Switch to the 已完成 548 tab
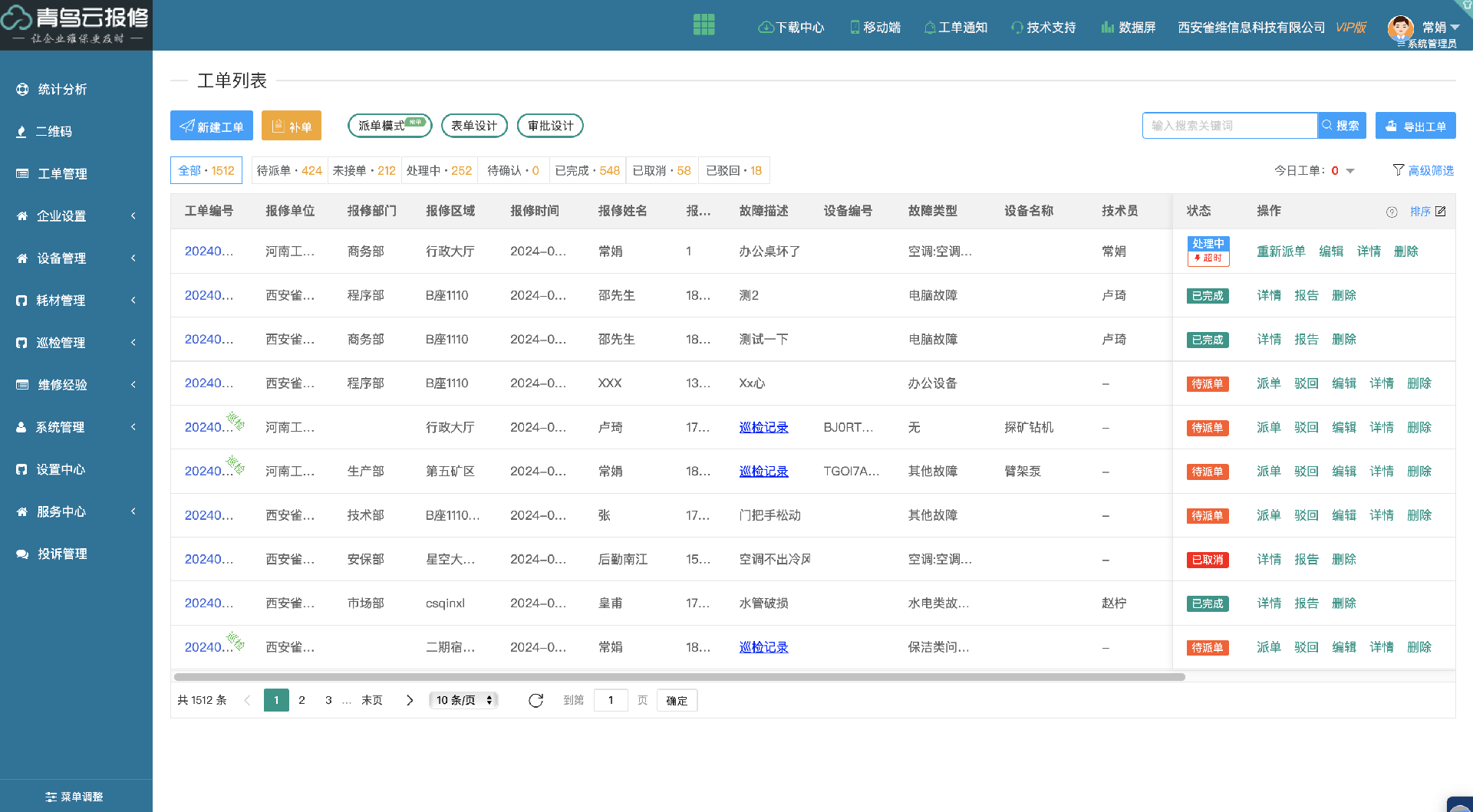Screen dimensions: 1473x812 [x=587, y=170]
